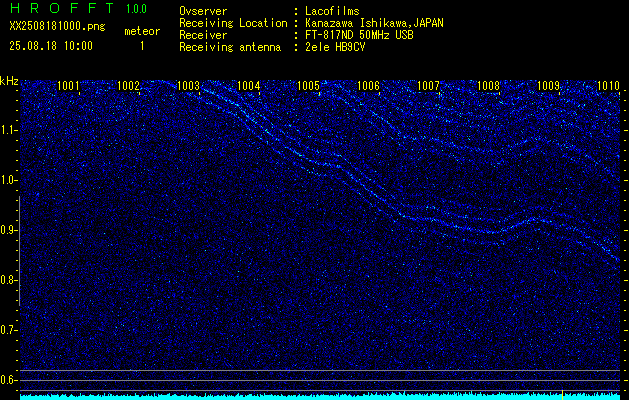Image resolution: width=629 pixels, height=400 pixels.
Task: Click time axis marker 1007
Action: tap(428, 86)
